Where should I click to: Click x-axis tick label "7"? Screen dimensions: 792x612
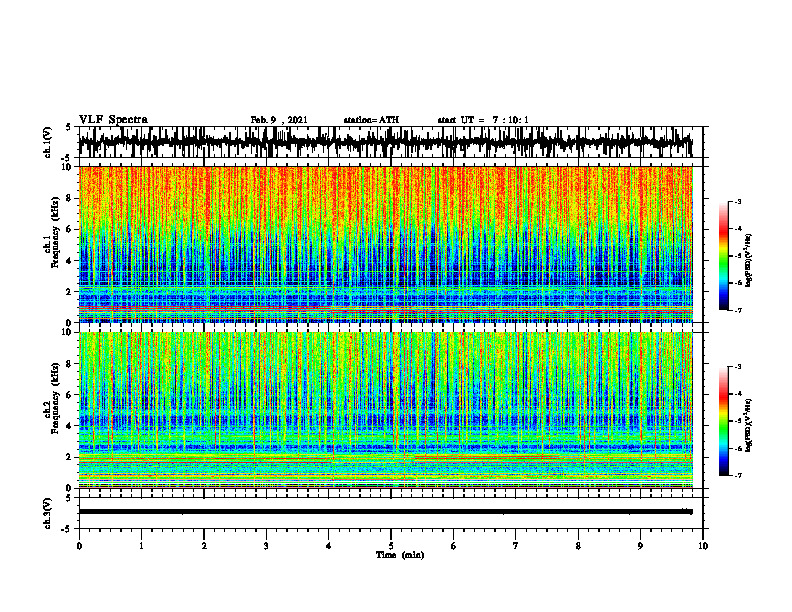516,546
